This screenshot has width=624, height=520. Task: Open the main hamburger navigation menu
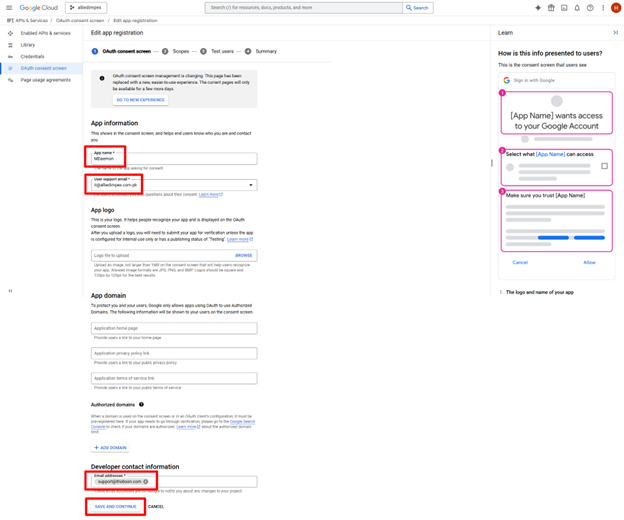click(x=9, y=7)
